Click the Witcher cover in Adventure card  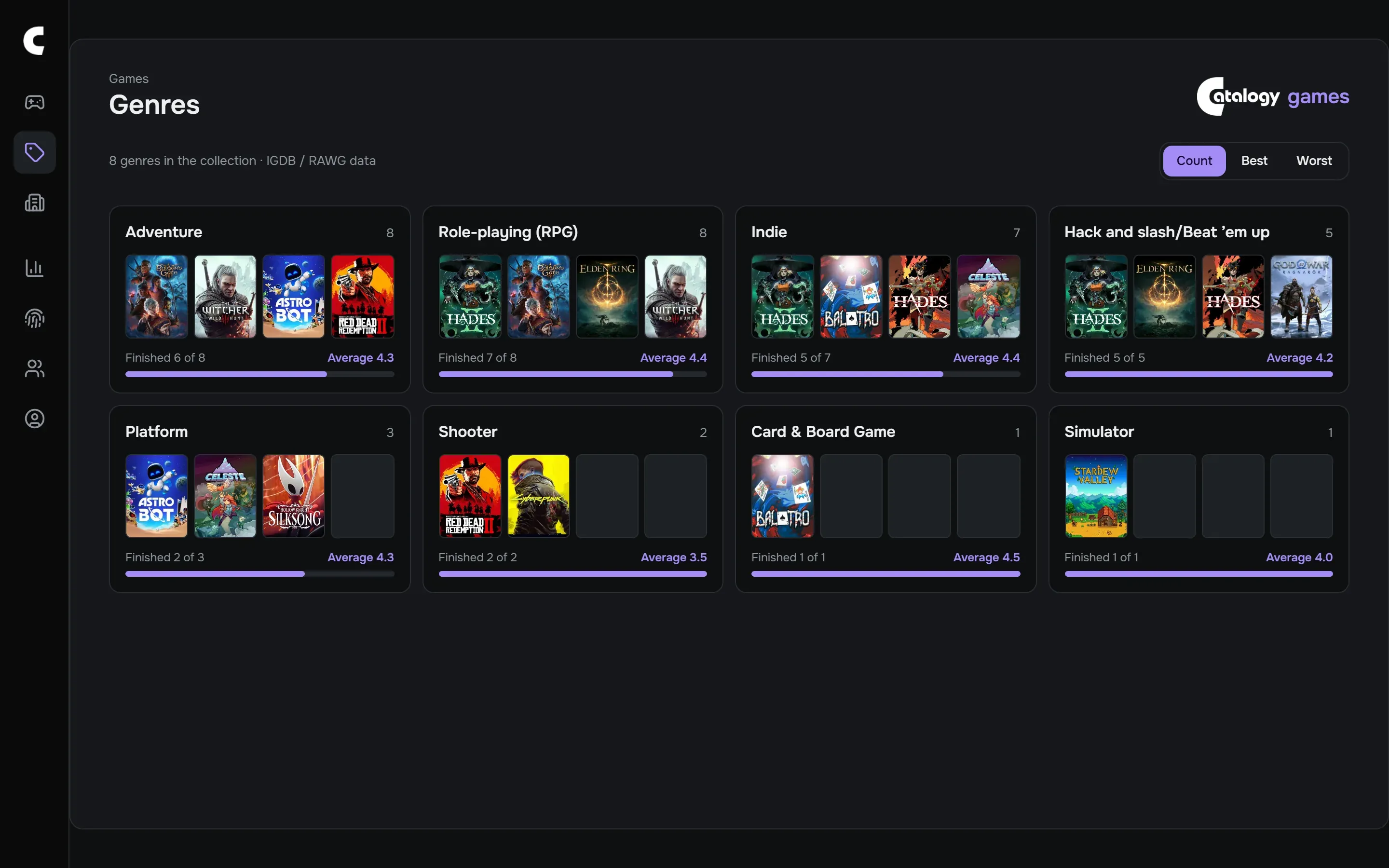pos(225,297)
